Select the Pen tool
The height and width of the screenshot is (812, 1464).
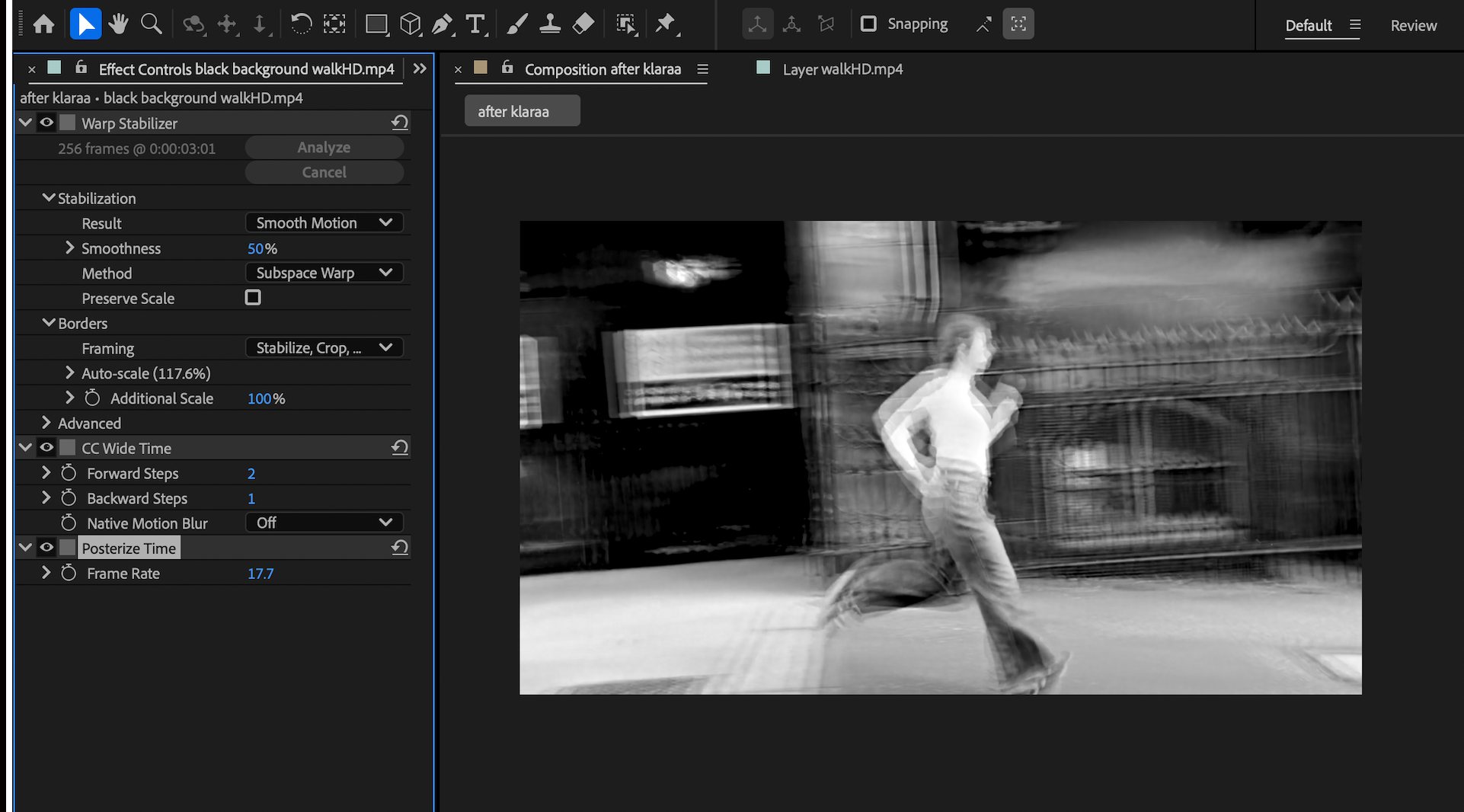[443, 24]
